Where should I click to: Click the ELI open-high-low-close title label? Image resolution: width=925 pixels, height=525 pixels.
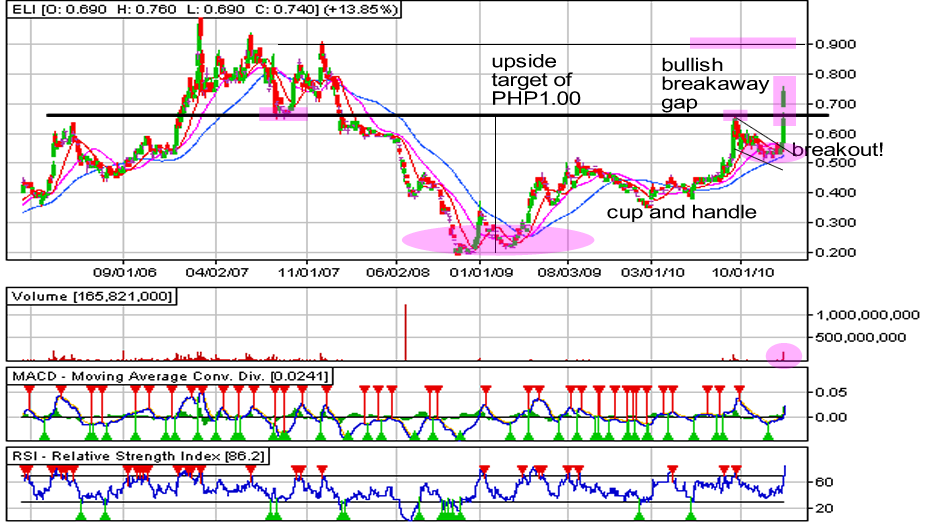tap(203, 9)
